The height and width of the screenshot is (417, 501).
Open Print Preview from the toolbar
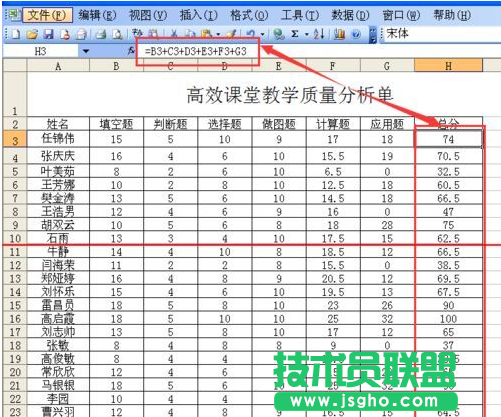tap(117, 34)
